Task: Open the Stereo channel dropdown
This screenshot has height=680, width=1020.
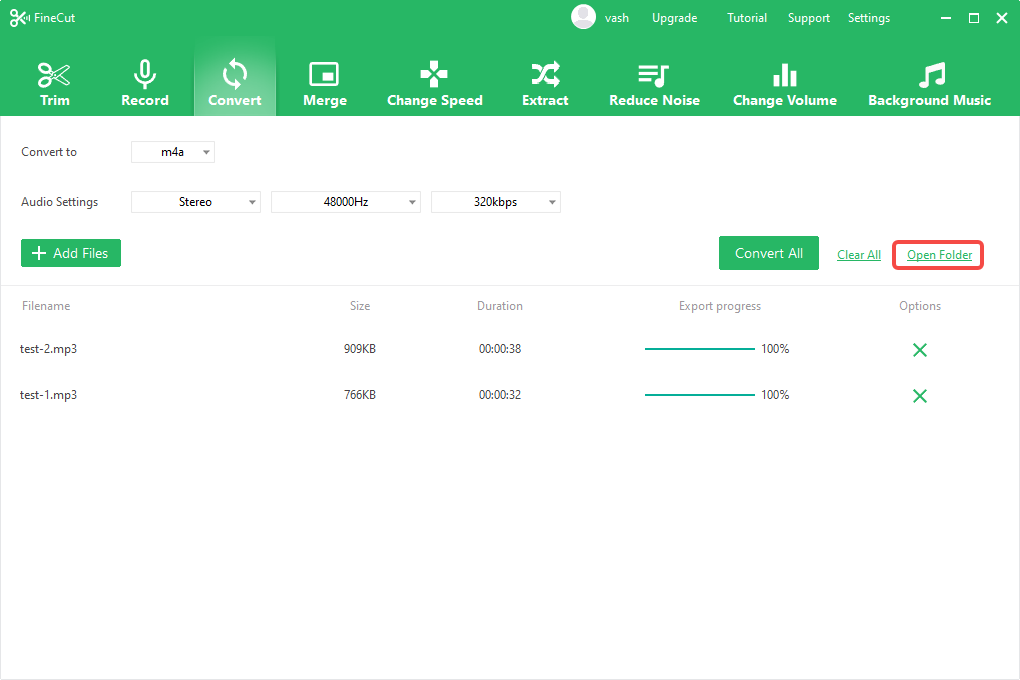Action: pyautogui.click(x=196, y=202)
